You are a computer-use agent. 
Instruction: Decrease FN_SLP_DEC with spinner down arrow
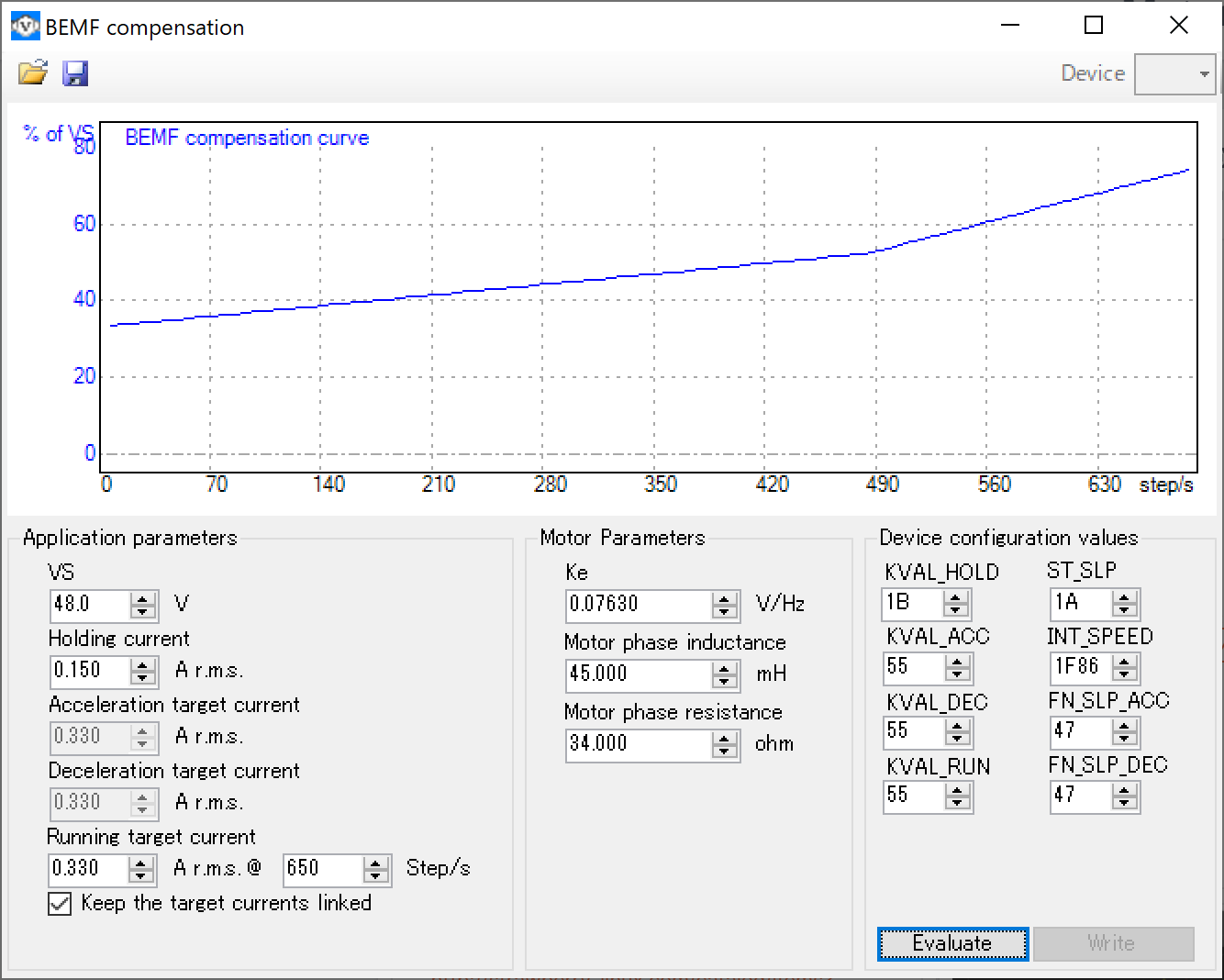click(x=1125, y=803)
